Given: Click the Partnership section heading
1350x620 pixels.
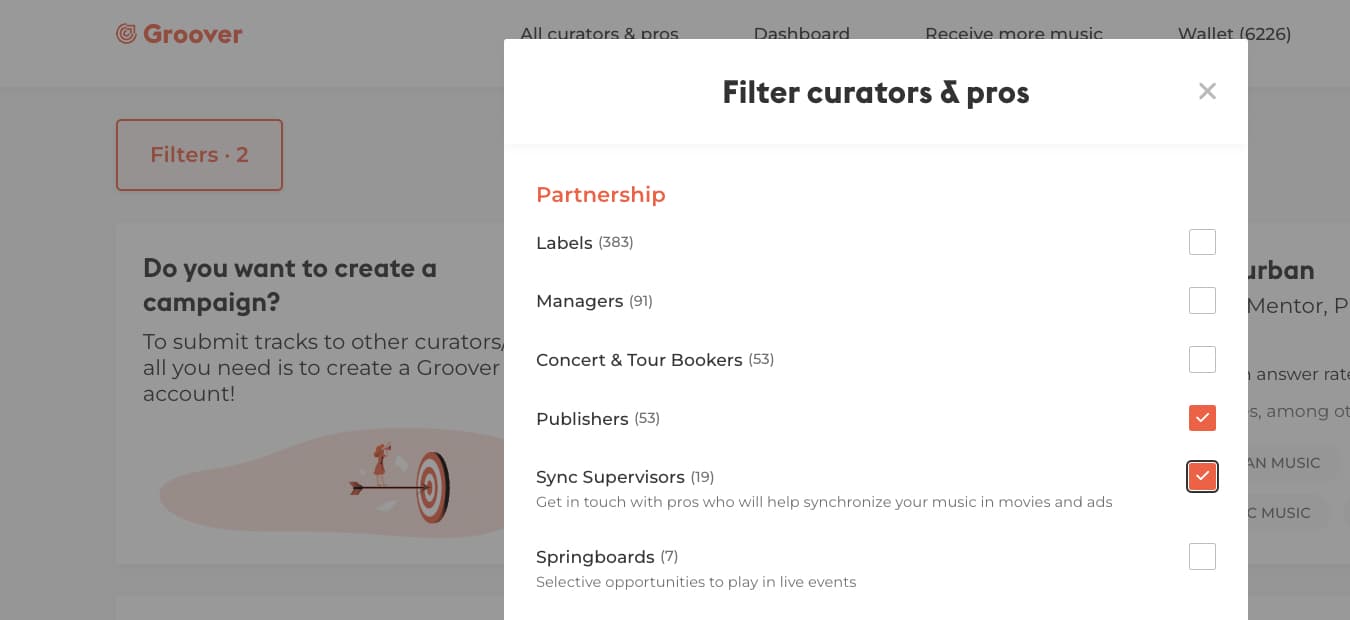Looking at the screenshot, I should point(600,194).
